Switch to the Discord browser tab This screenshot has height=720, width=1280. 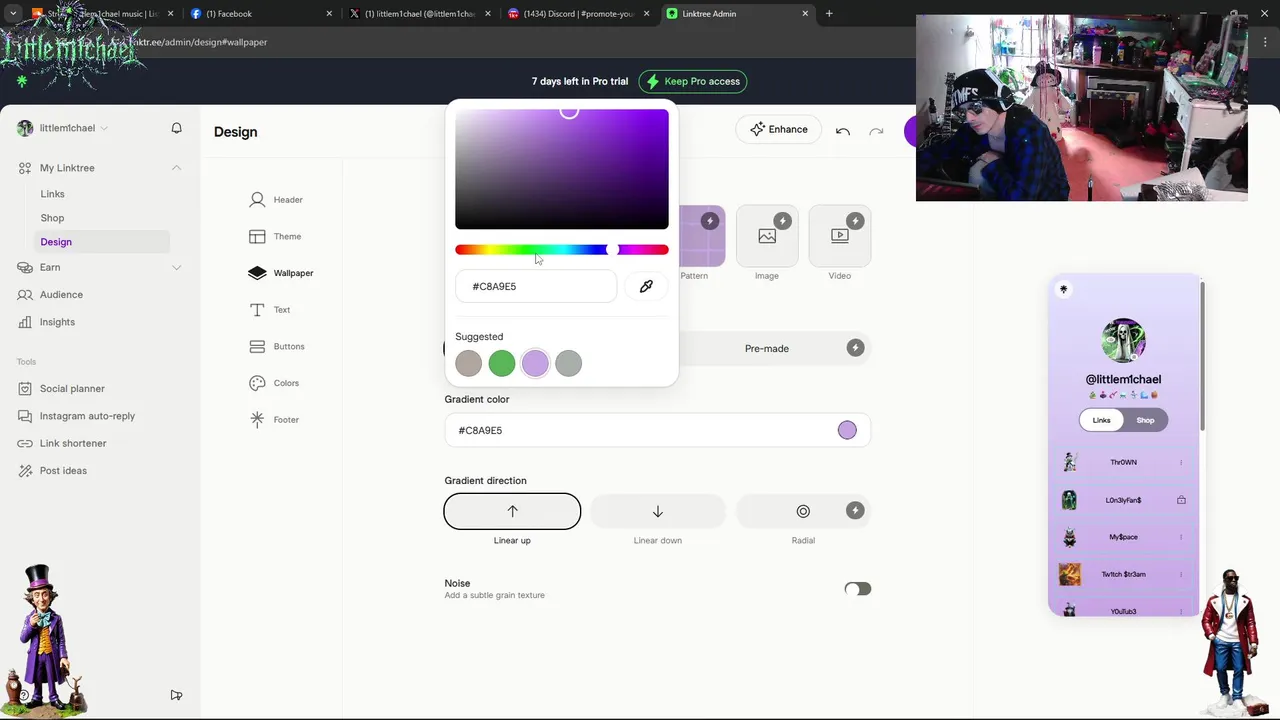coord(580,14)
